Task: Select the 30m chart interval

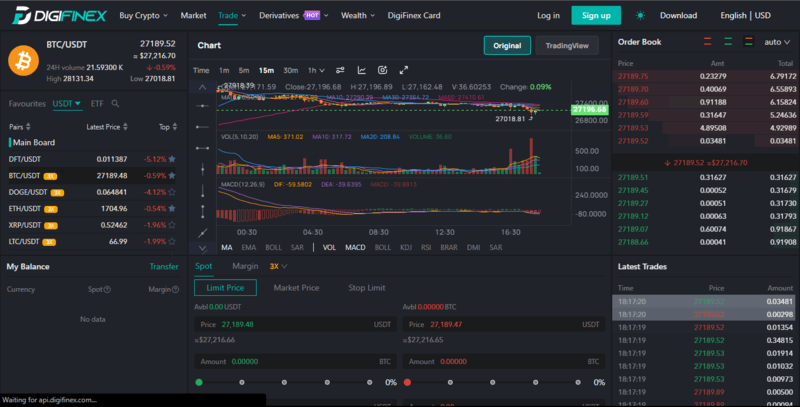Action: 291,70
